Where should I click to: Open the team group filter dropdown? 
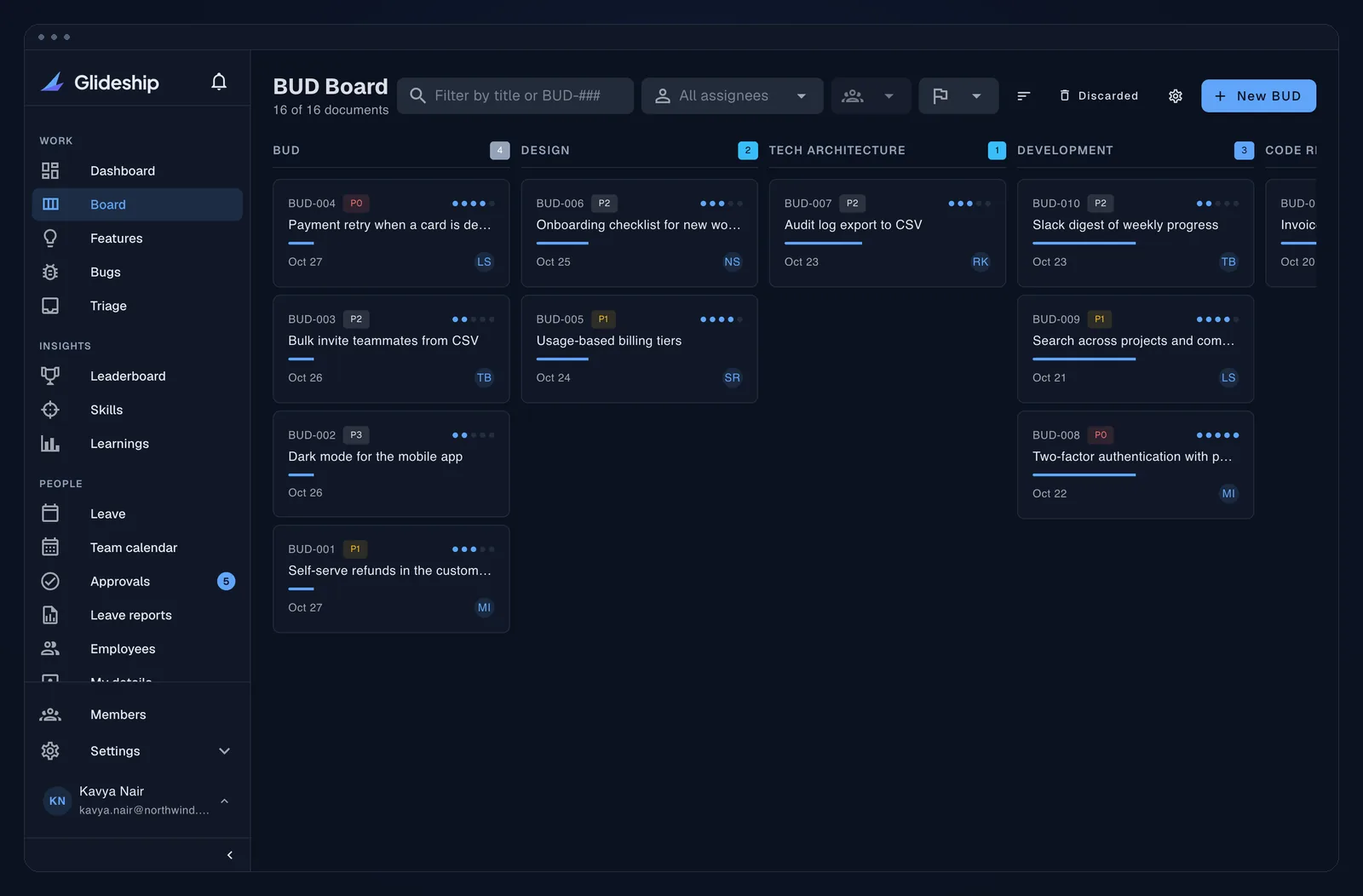pos(871,95)
